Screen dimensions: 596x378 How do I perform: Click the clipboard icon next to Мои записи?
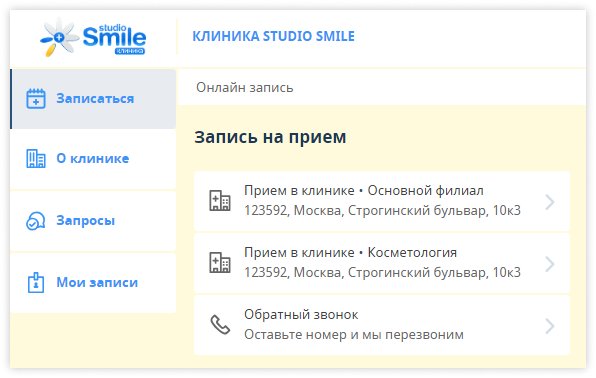[36, 283]
